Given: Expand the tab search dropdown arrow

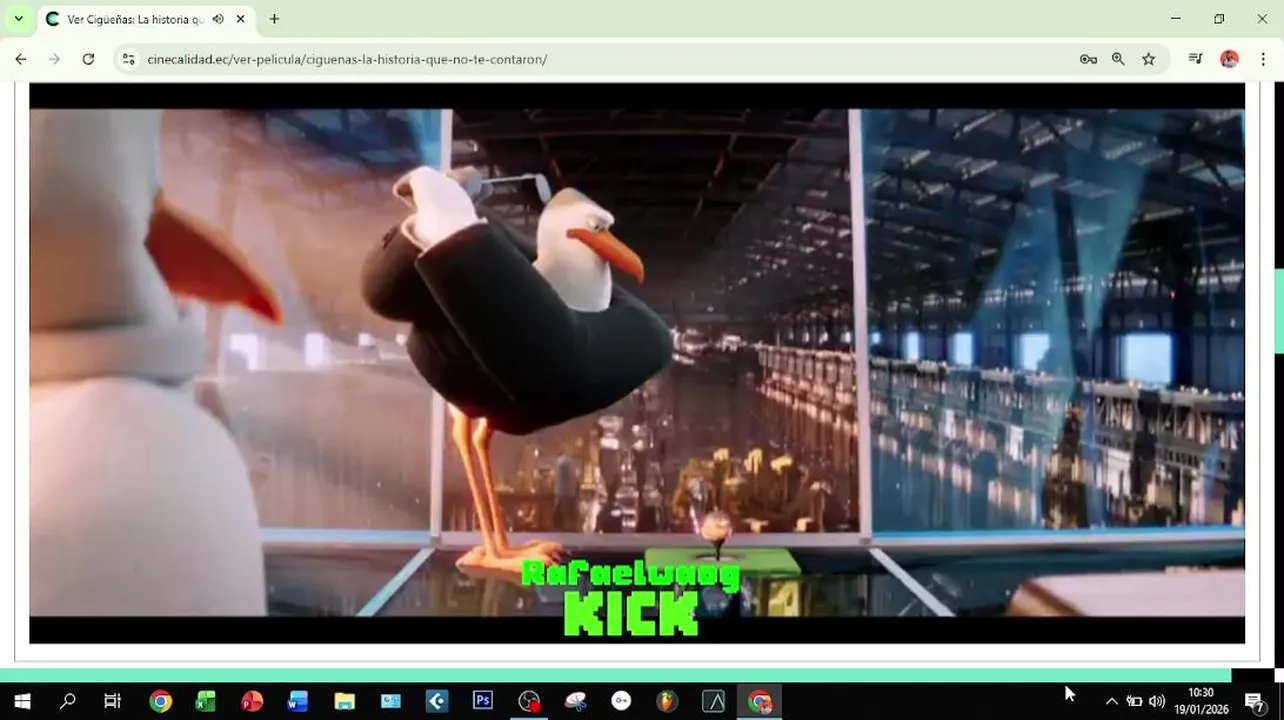Looking at the screenshot, I should (18, 19).
